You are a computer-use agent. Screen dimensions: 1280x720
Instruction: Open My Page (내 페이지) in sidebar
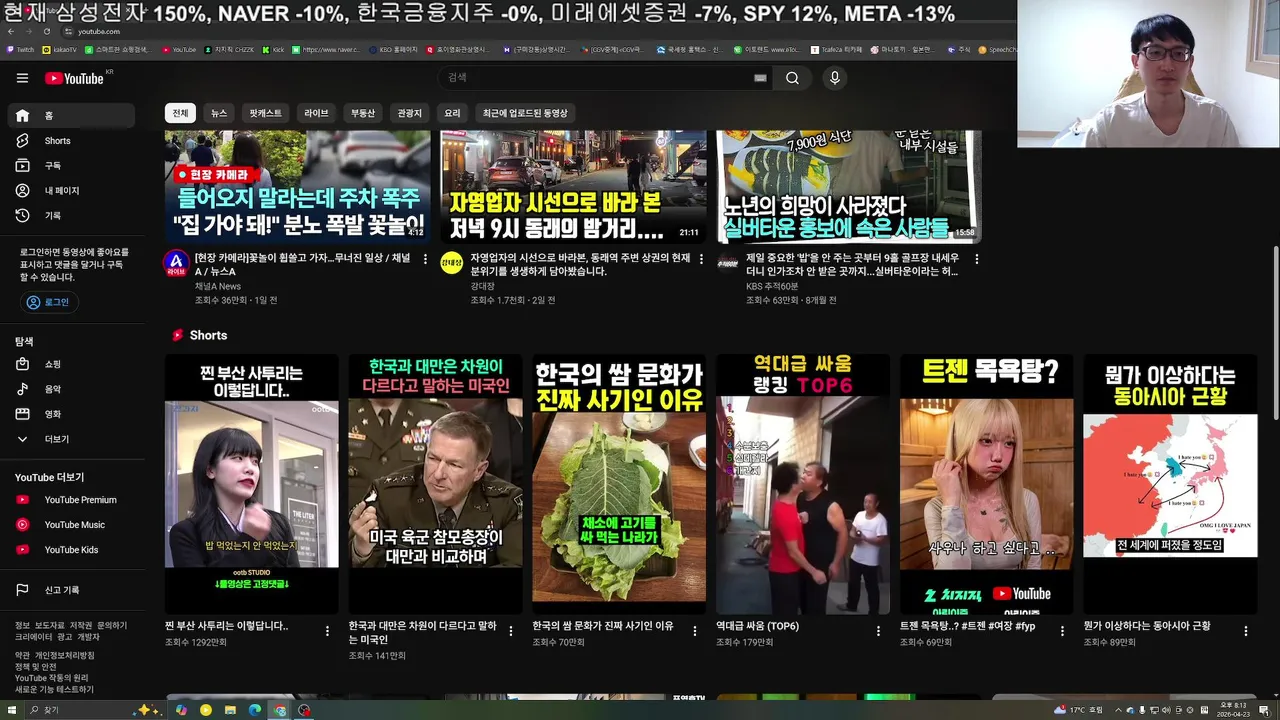pyautogui.click(x=72, y=191)
